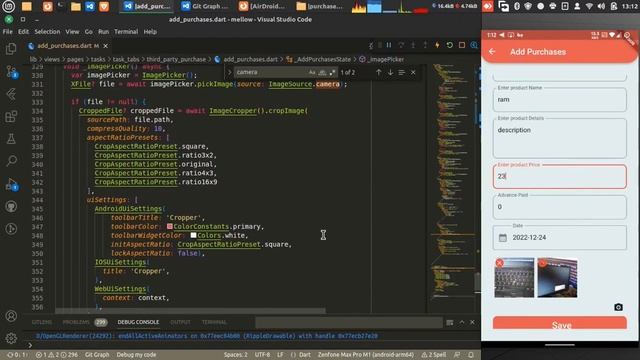
Task: Open the Manage gear in the activity bar
Action: 11,338
